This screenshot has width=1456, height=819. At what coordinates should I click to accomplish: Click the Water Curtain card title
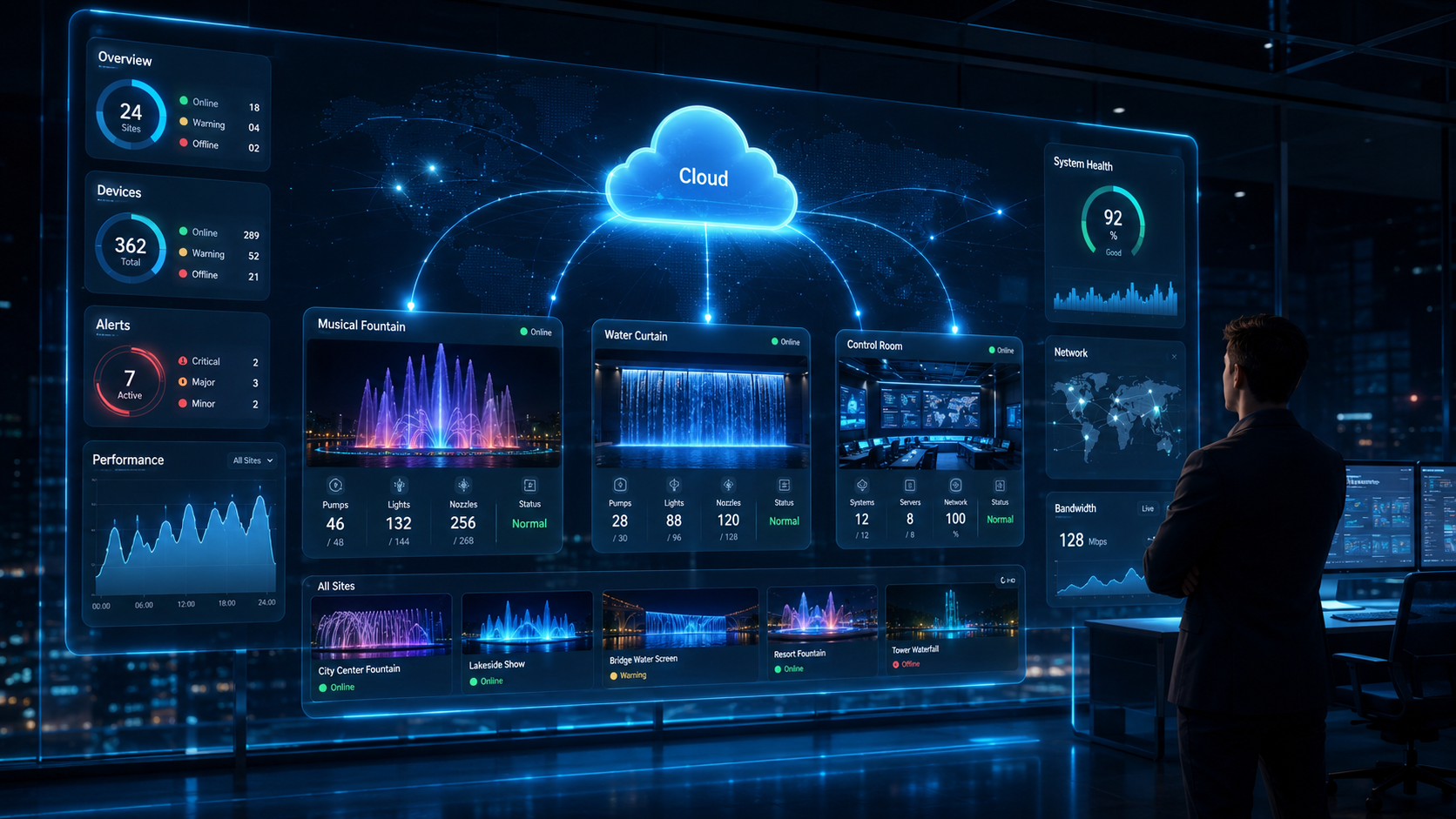point(636,335)
